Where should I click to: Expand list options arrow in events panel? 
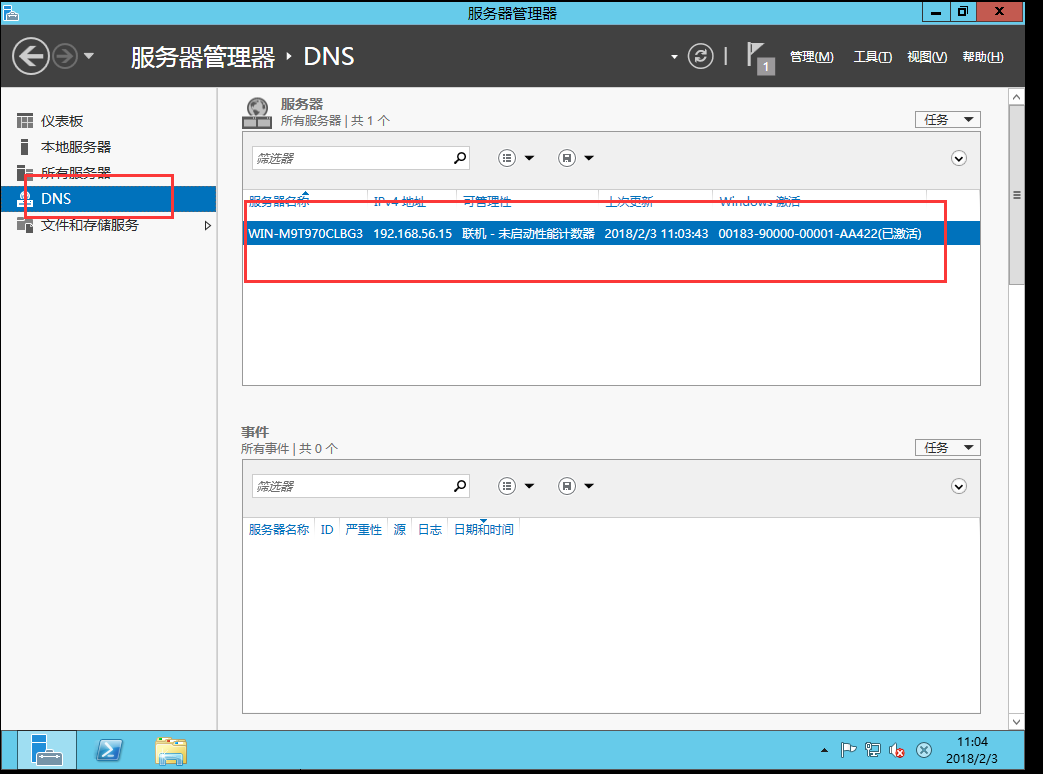529,486
